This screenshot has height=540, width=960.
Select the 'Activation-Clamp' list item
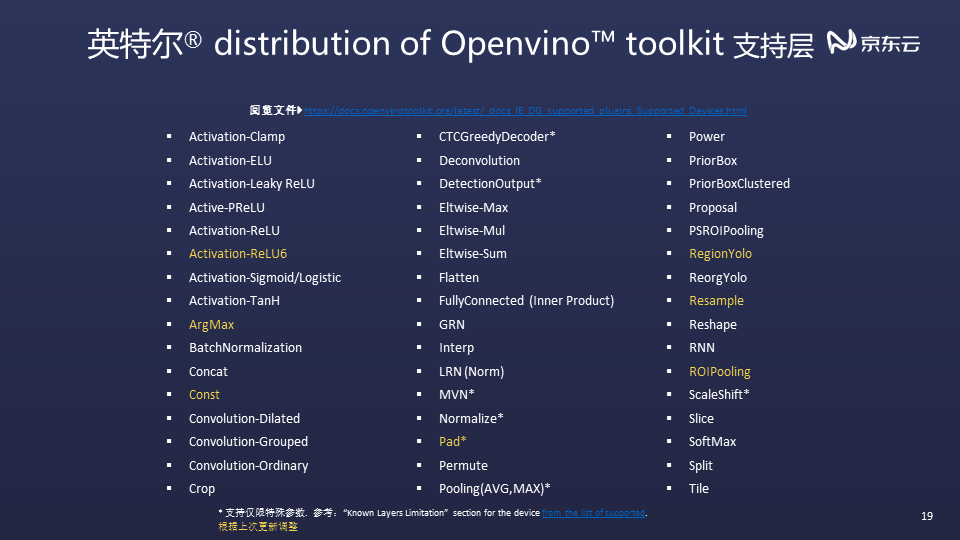237,137
